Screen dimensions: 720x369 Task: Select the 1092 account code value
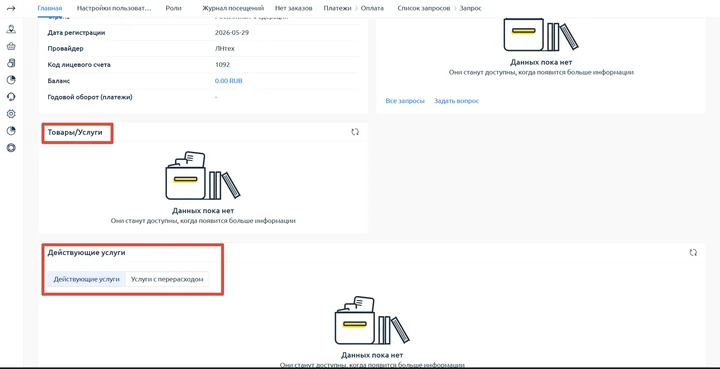coord(222,65)
